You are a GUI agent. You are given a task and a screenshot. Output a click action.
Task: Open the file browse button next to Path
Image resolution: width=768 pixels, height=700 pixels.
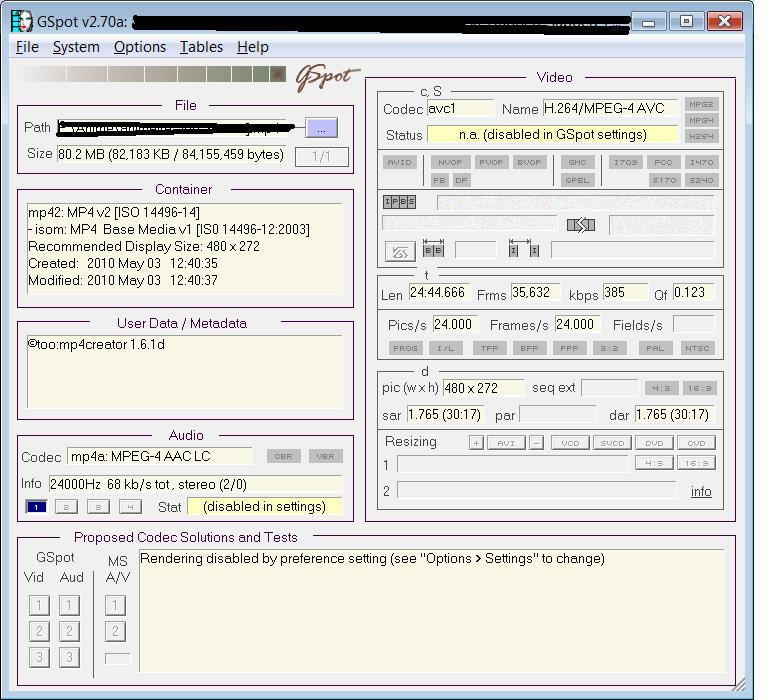tap(321, 128)
